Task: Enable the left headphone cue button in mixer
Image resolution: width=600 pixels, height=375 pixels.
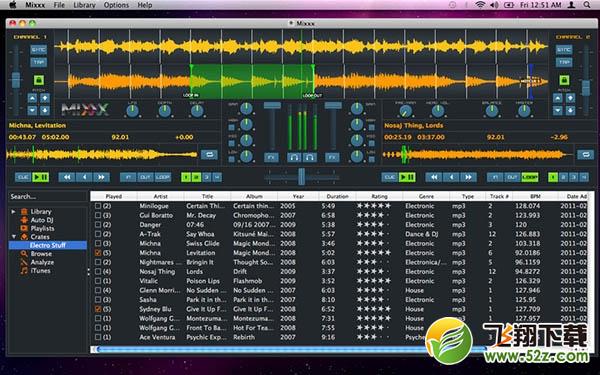Action: point(294,157)
